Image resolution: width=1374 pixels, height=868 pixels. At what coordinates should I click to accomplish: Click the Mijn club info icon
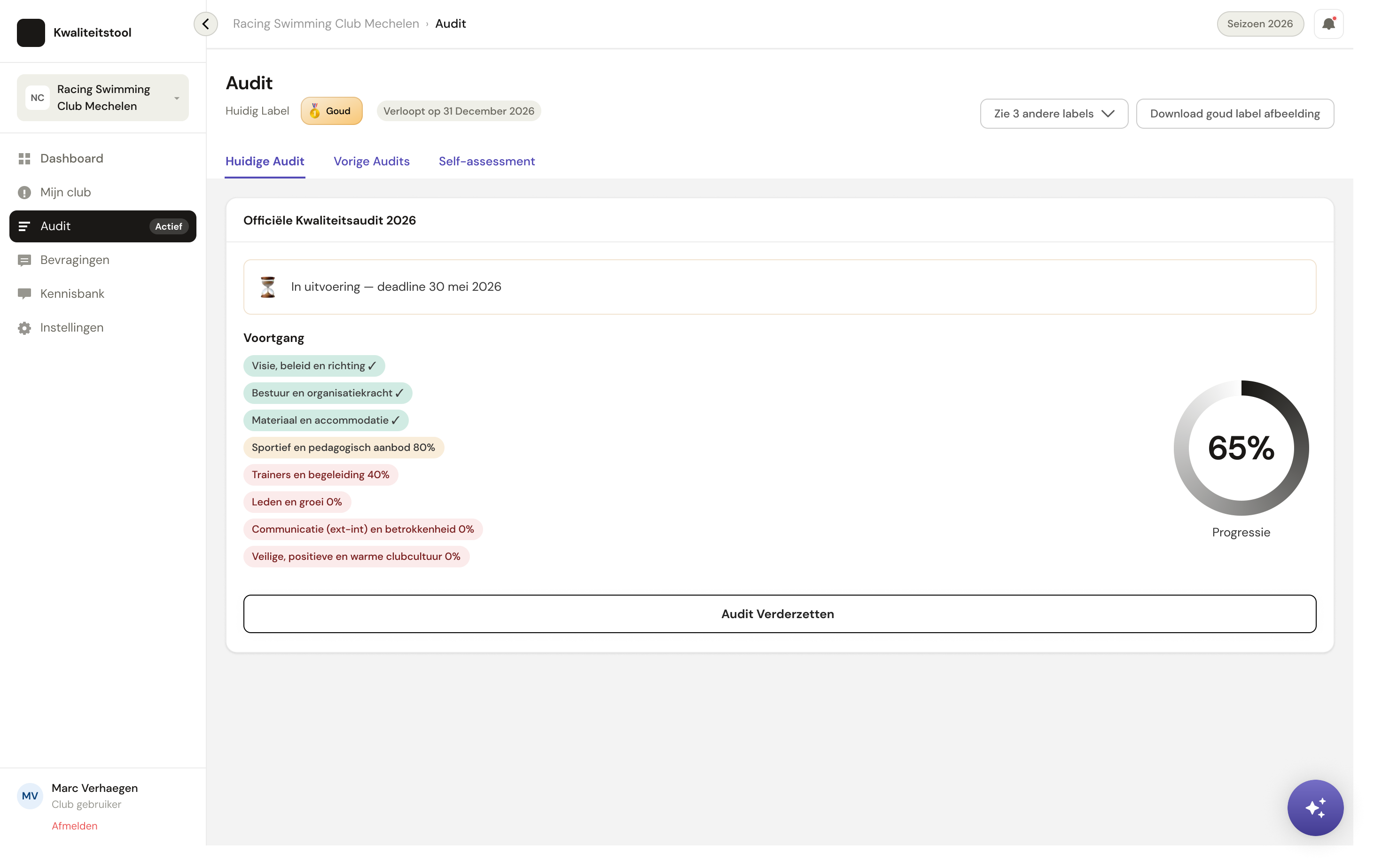pos(24,193)
